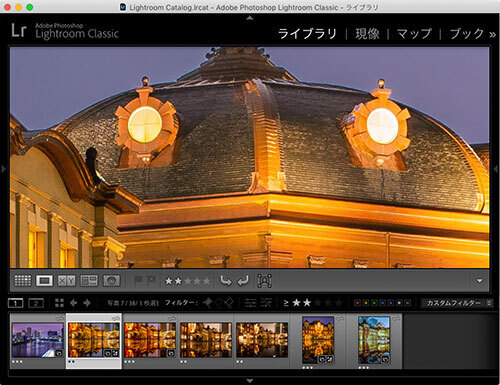Filter by rejected photos
This screenshot has width=500, height=385.
pyautogui.click(x=229, y=303)
